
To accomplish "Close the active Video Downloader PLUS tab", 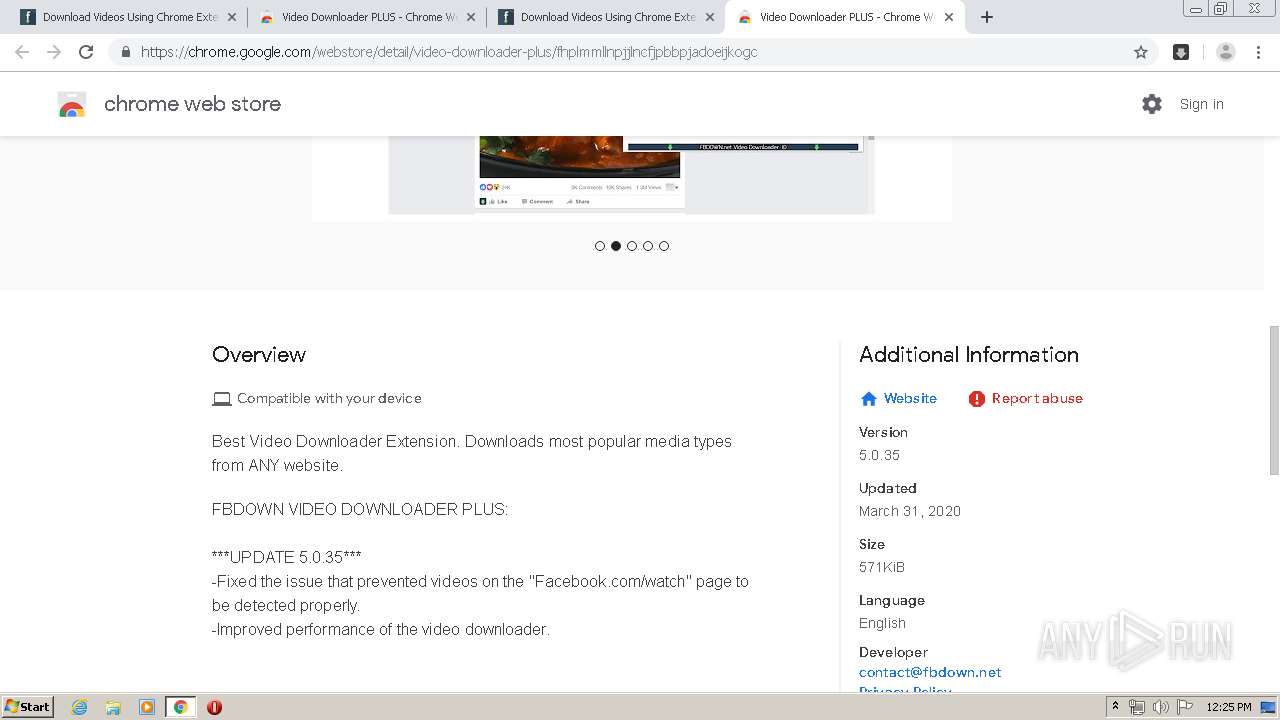I will click(x=949, y=17).
